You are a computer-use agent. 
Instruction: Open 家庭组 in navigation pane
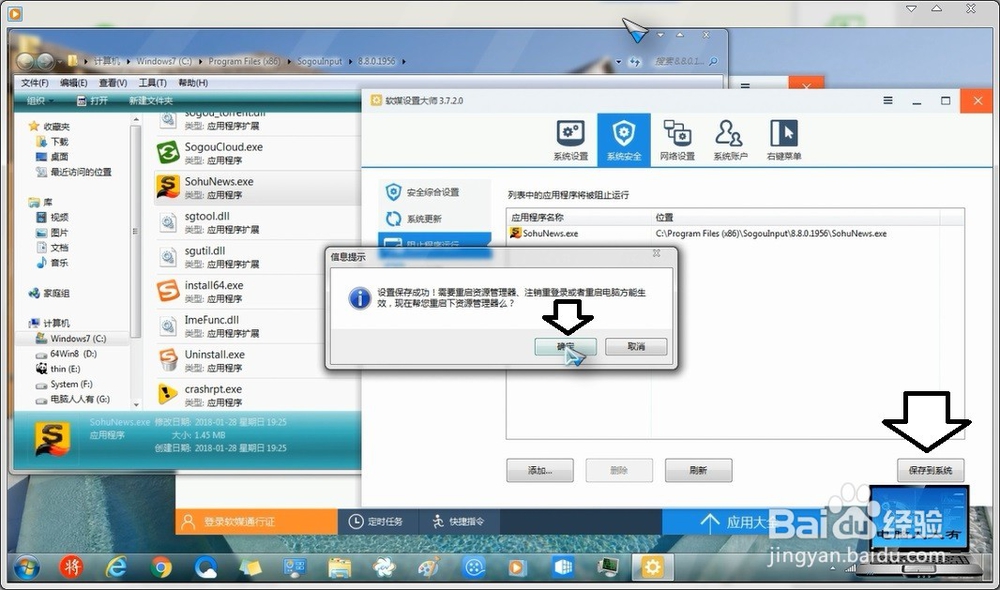[50, 293]
